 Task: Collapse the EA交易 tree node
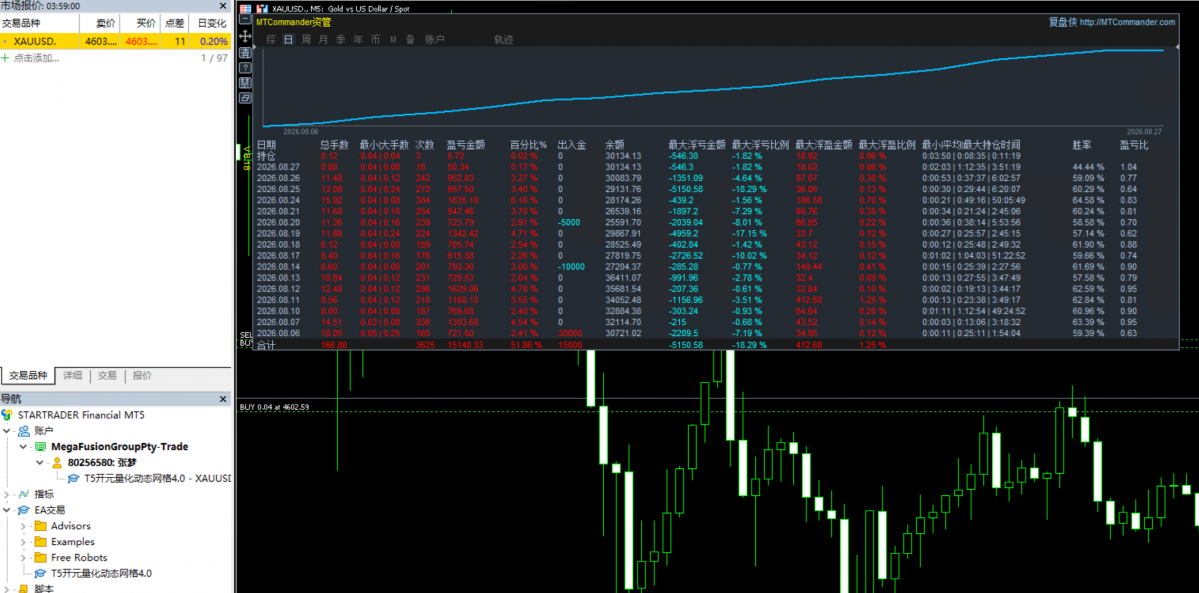click(7, 510)
